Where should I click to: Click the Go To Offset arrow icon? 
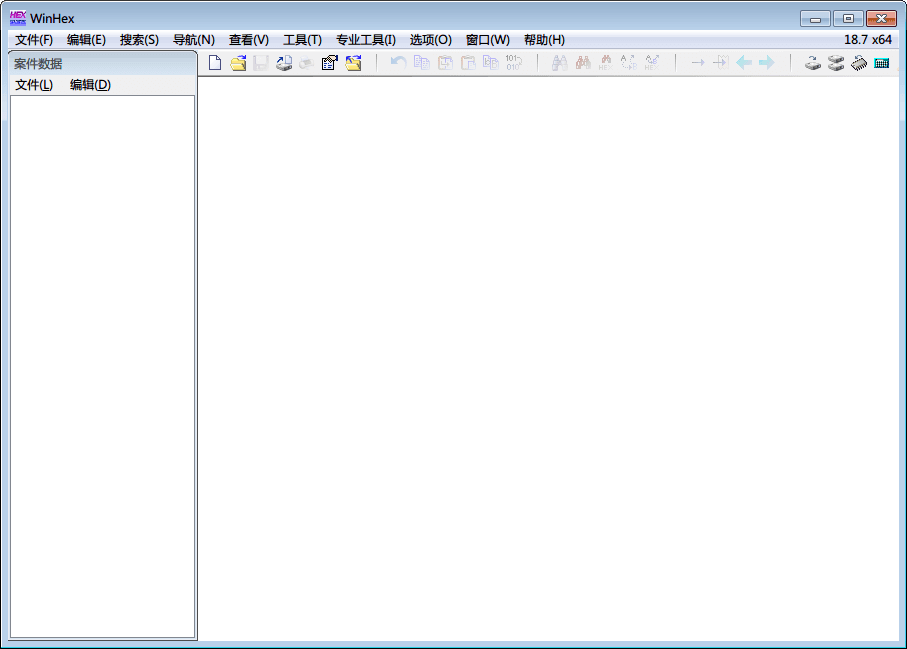click(698, 62)
